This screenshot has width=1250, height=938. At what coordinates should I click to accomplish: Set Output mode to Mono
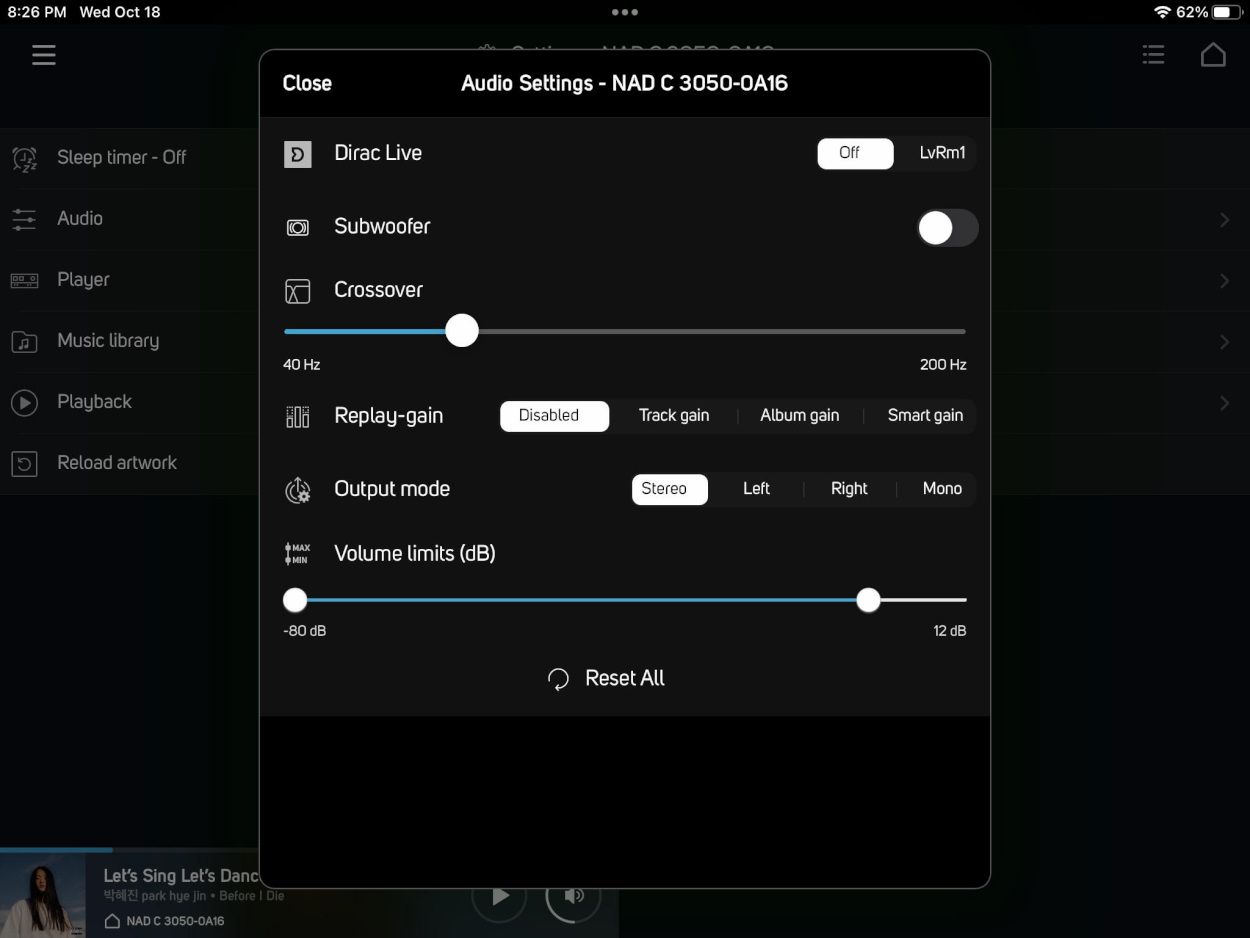(x=942, y=489)
